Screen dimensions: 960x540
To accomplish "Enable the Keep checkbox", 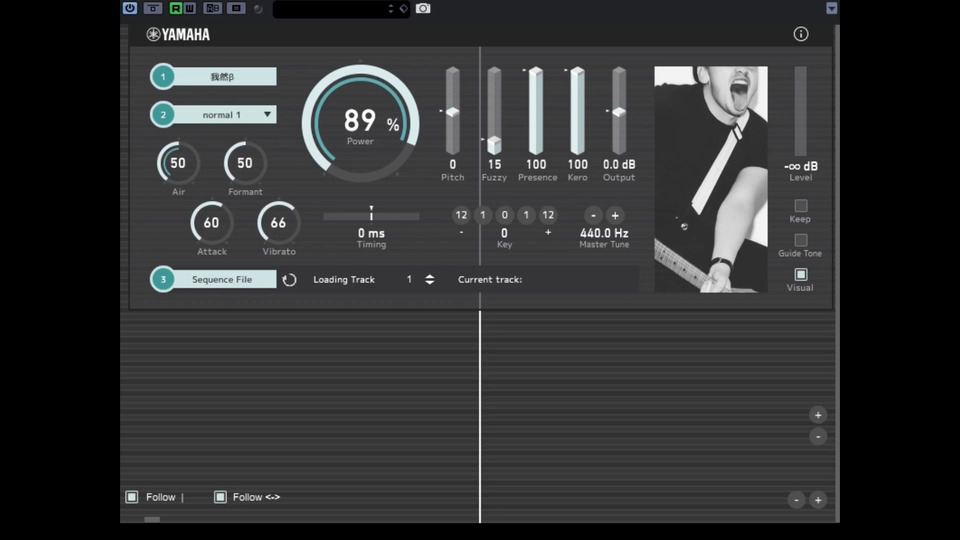I will 800,205.
